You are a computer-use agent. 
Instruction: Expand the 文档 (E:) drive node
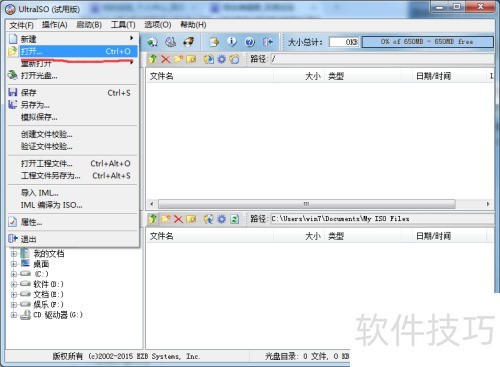point(14,294)
